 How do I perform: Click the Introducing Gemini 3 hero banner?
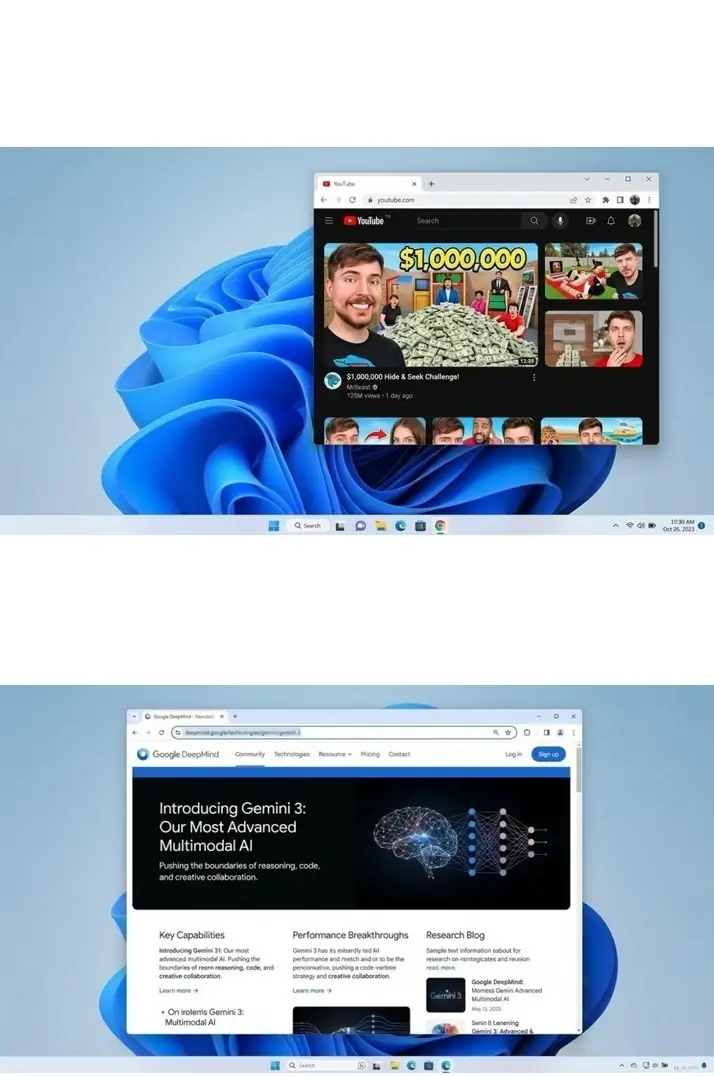pyautogui.click(x=351, y=843)
